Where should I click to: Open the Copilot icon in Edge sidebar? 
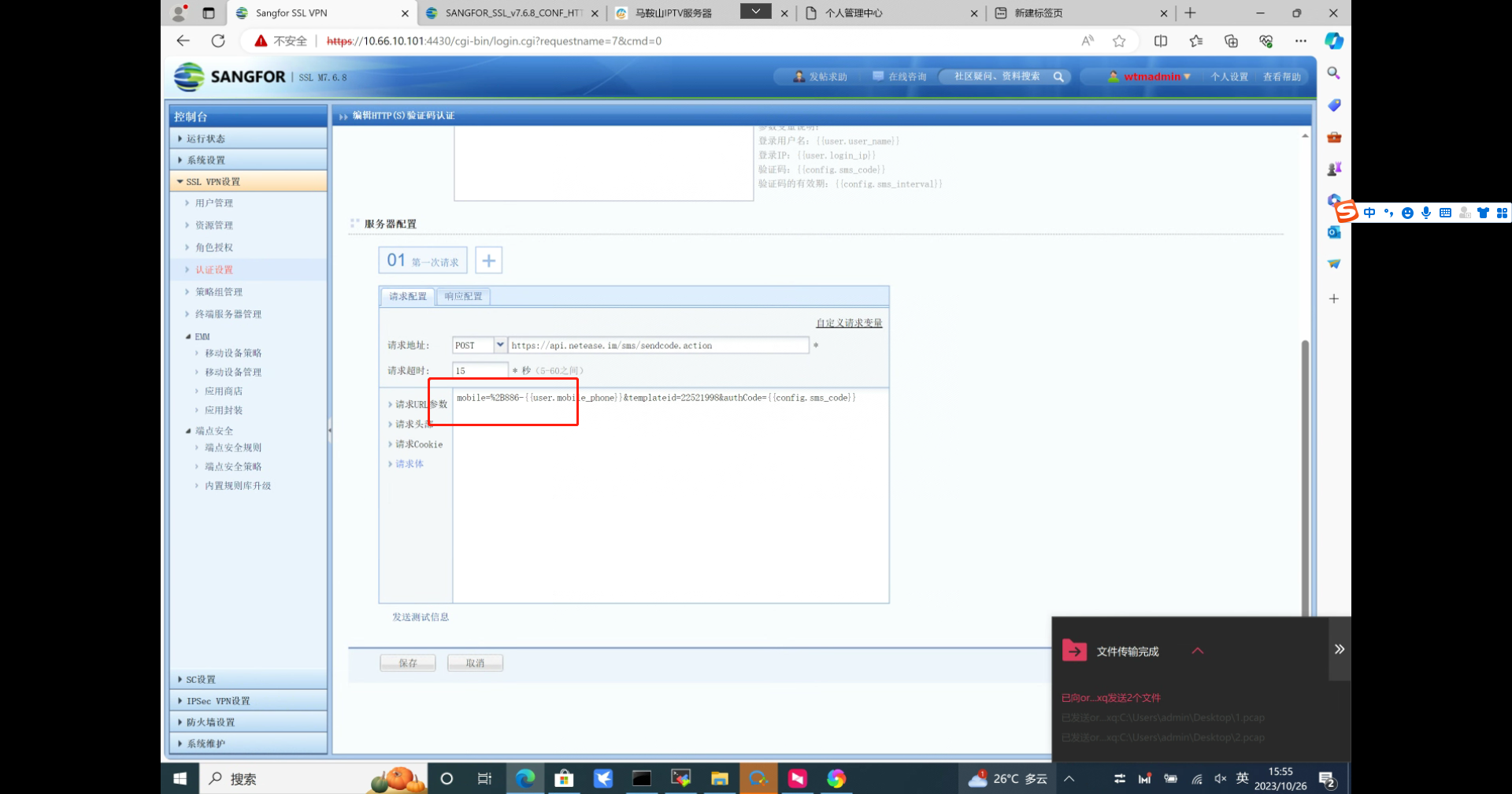pyautogui.click(x=1333, y=41)
